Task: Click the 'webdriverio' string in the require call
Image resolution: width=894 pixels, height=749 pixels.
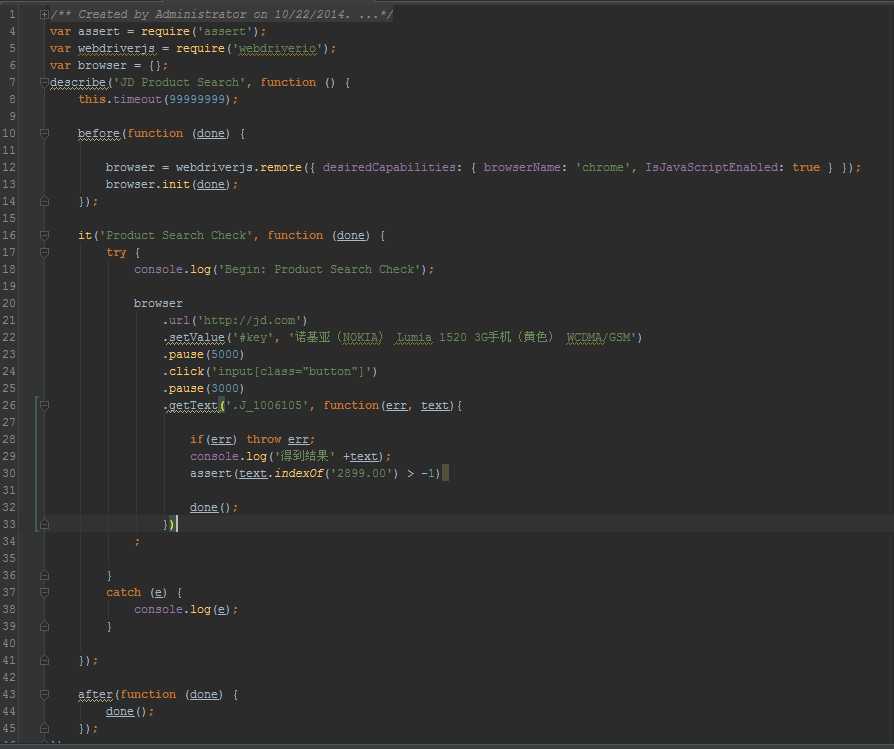Action: [x=277, y=48]
